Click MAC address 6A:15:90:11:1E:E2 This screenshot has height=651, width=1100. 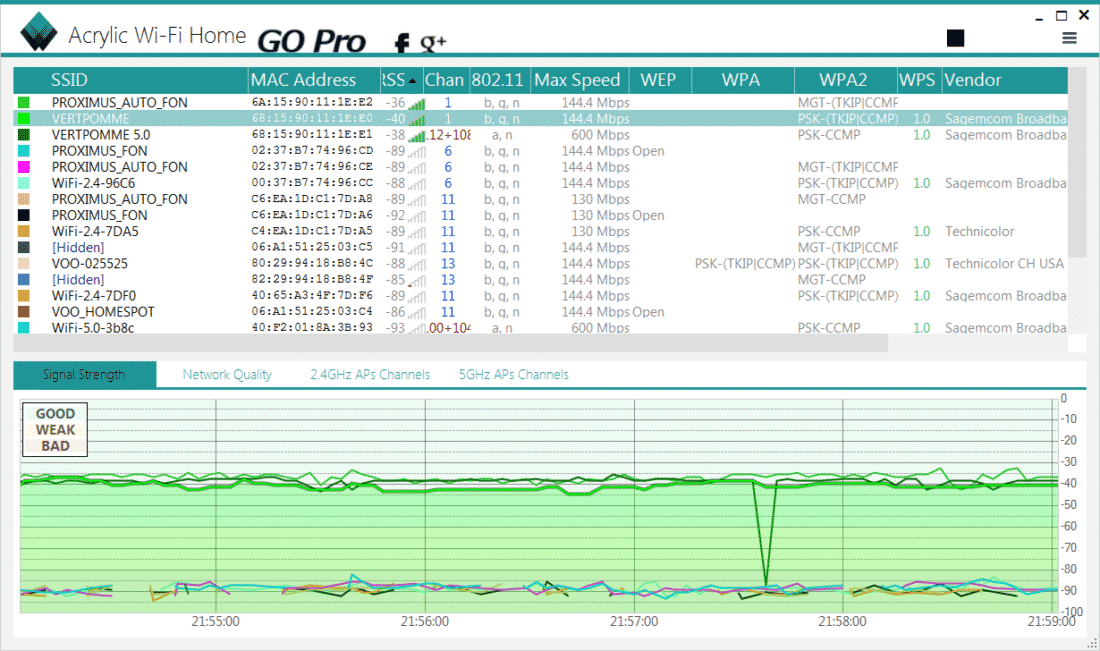click(312, 102)
